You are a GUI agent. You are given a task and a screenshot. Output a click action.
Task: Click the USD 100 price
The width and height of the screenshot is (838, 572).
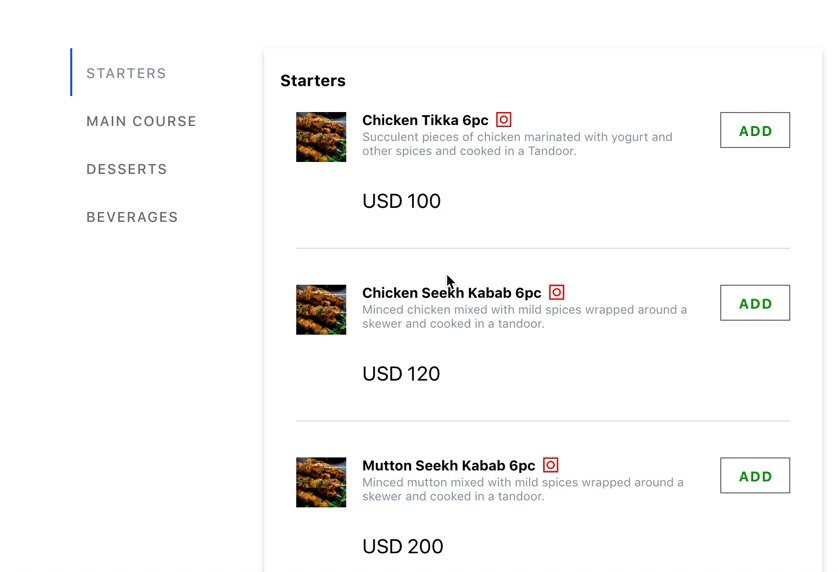(401, 201)
